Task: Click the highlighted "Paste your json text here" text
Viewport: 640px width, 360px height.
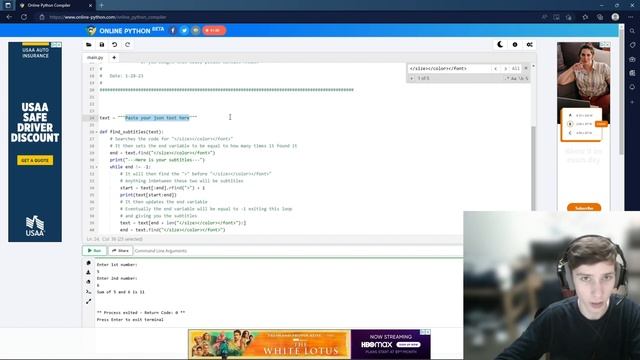Action: (157, 118)
